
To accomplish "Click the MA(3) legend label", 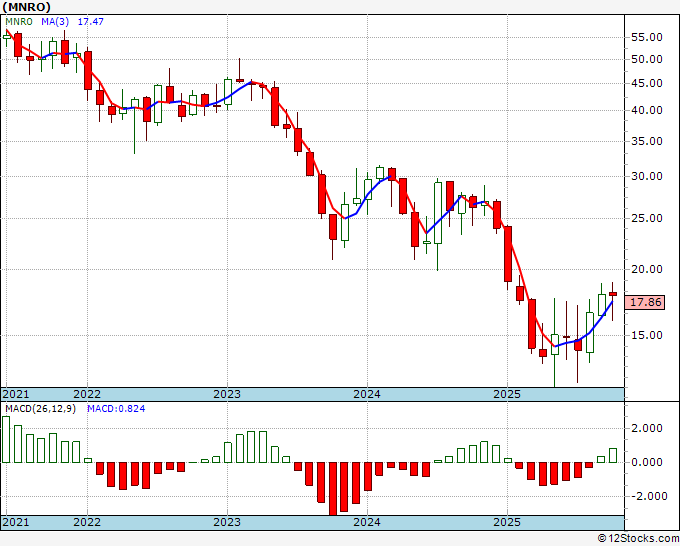I will 55,21.
